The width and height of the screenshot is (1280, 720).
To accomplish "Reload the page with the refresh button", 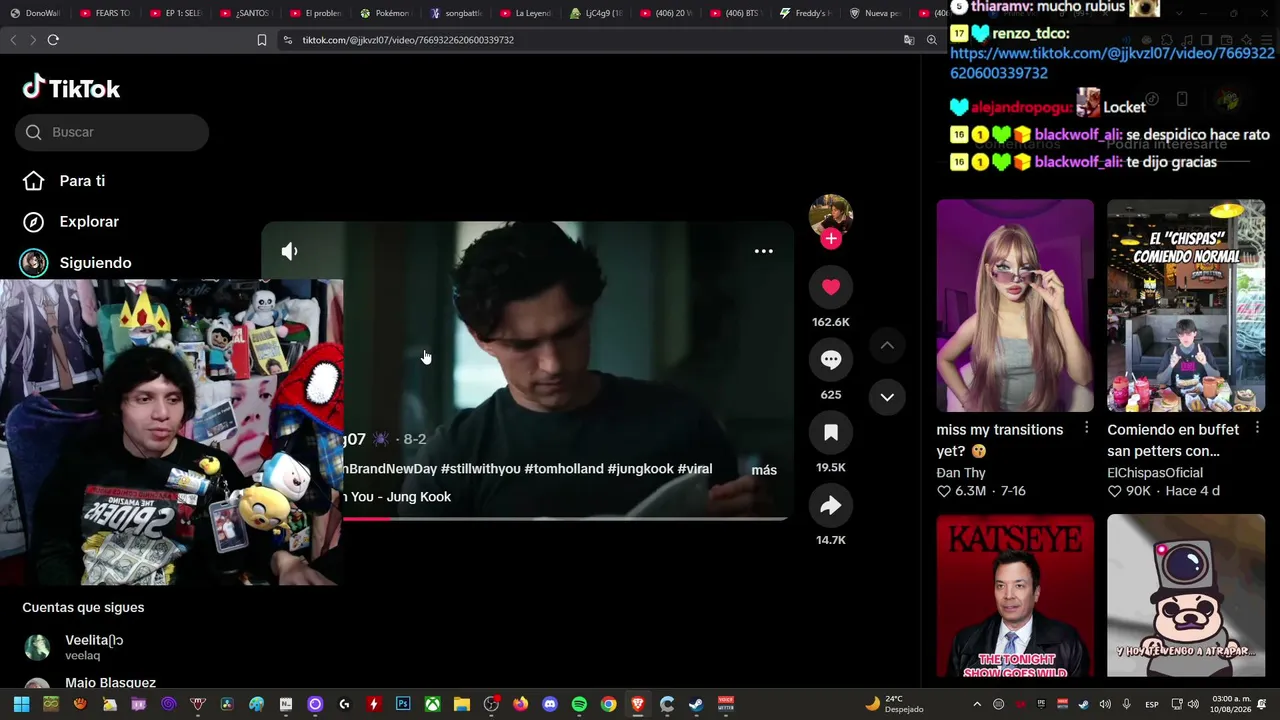I will [53, 40].
